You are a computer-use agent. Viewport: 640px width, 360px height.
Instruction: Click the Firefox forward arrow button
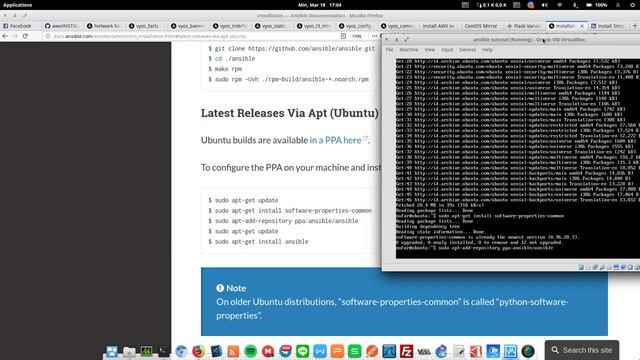(x=15, y=36)
